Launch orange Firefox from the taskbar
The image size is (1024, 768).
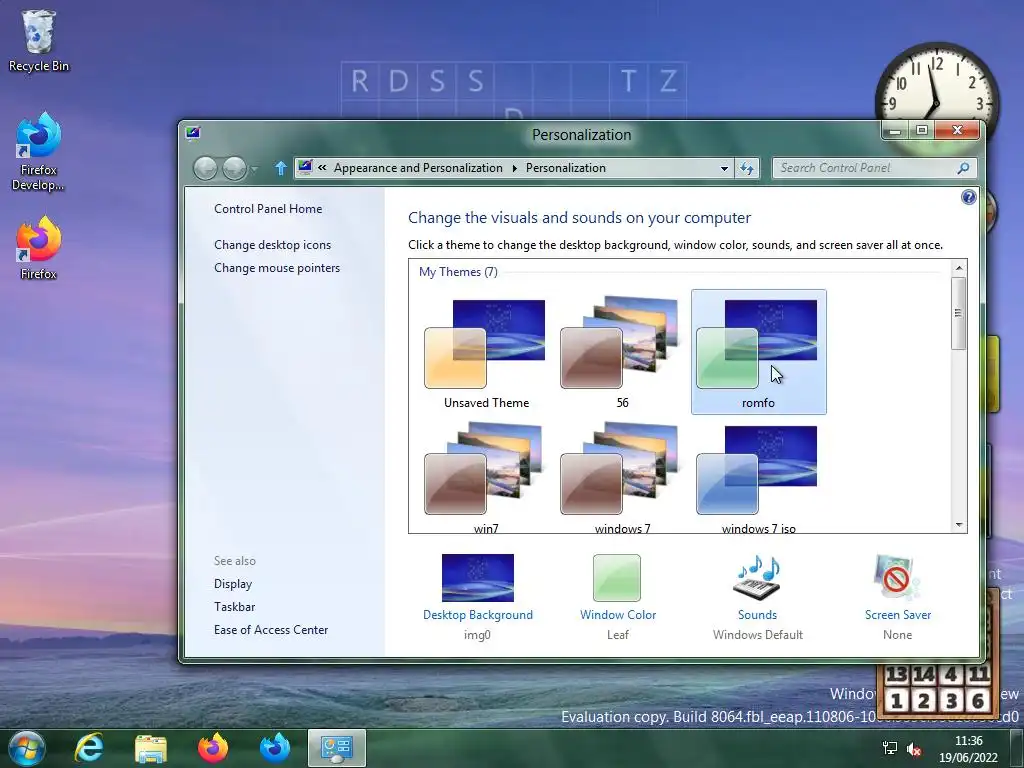point(213,748)
